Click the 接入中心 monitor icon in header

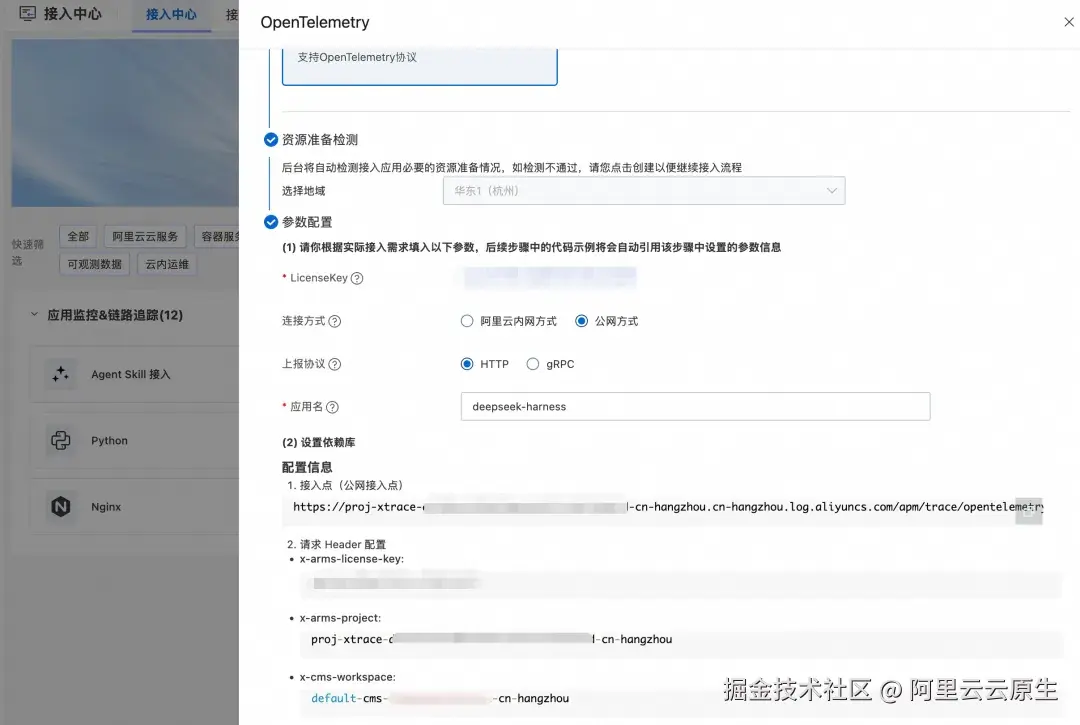click(28, 13)
